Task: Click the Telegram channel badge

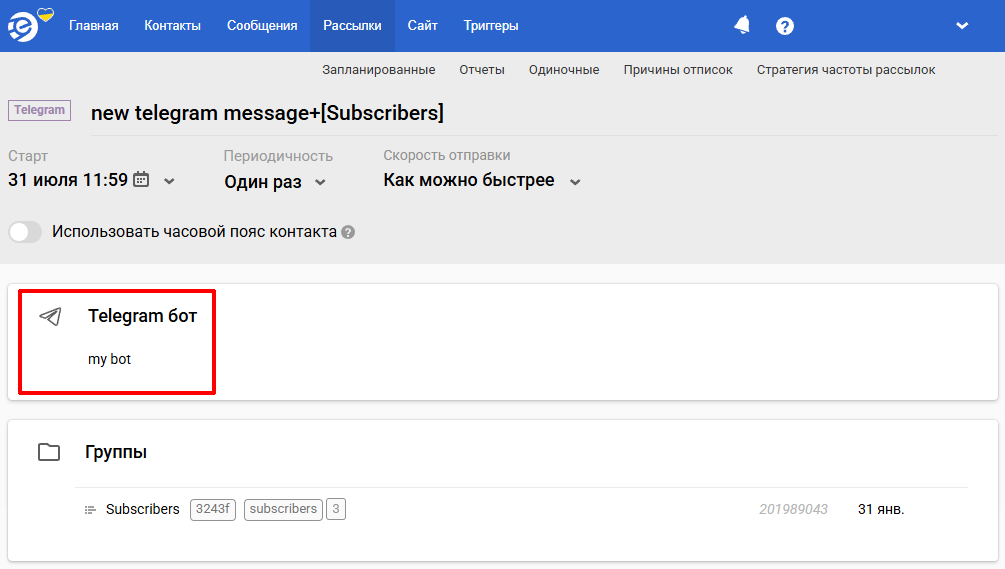Action: point(39,110)
